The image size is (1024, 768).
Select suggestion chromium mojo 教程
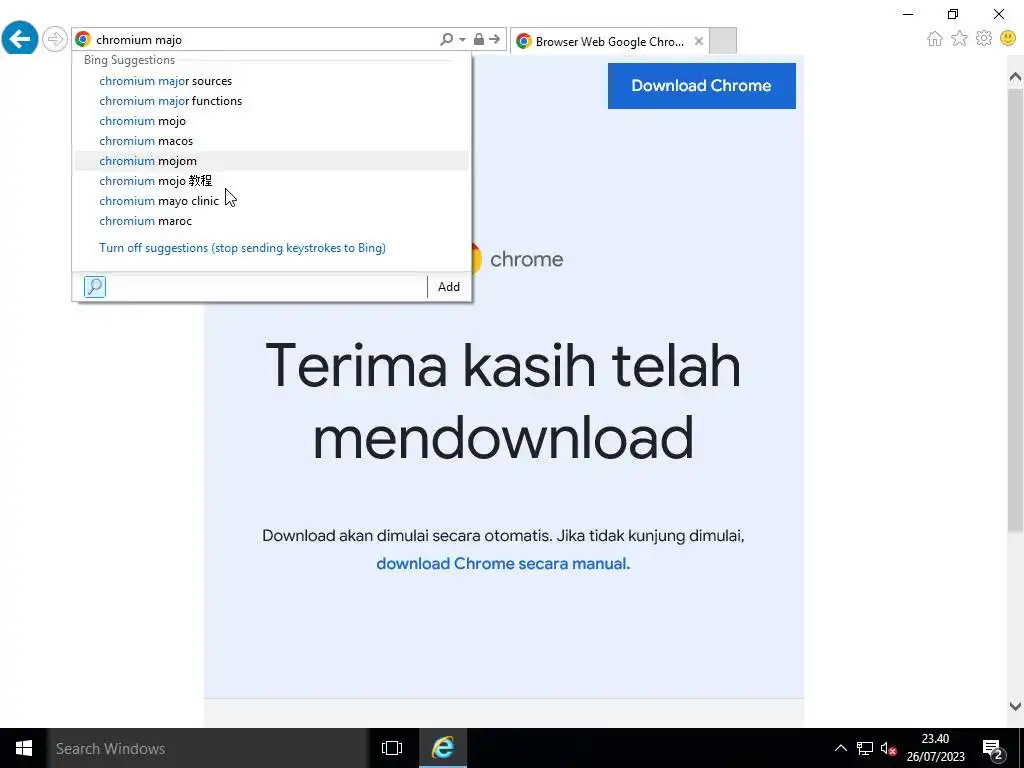coord(271,181)
